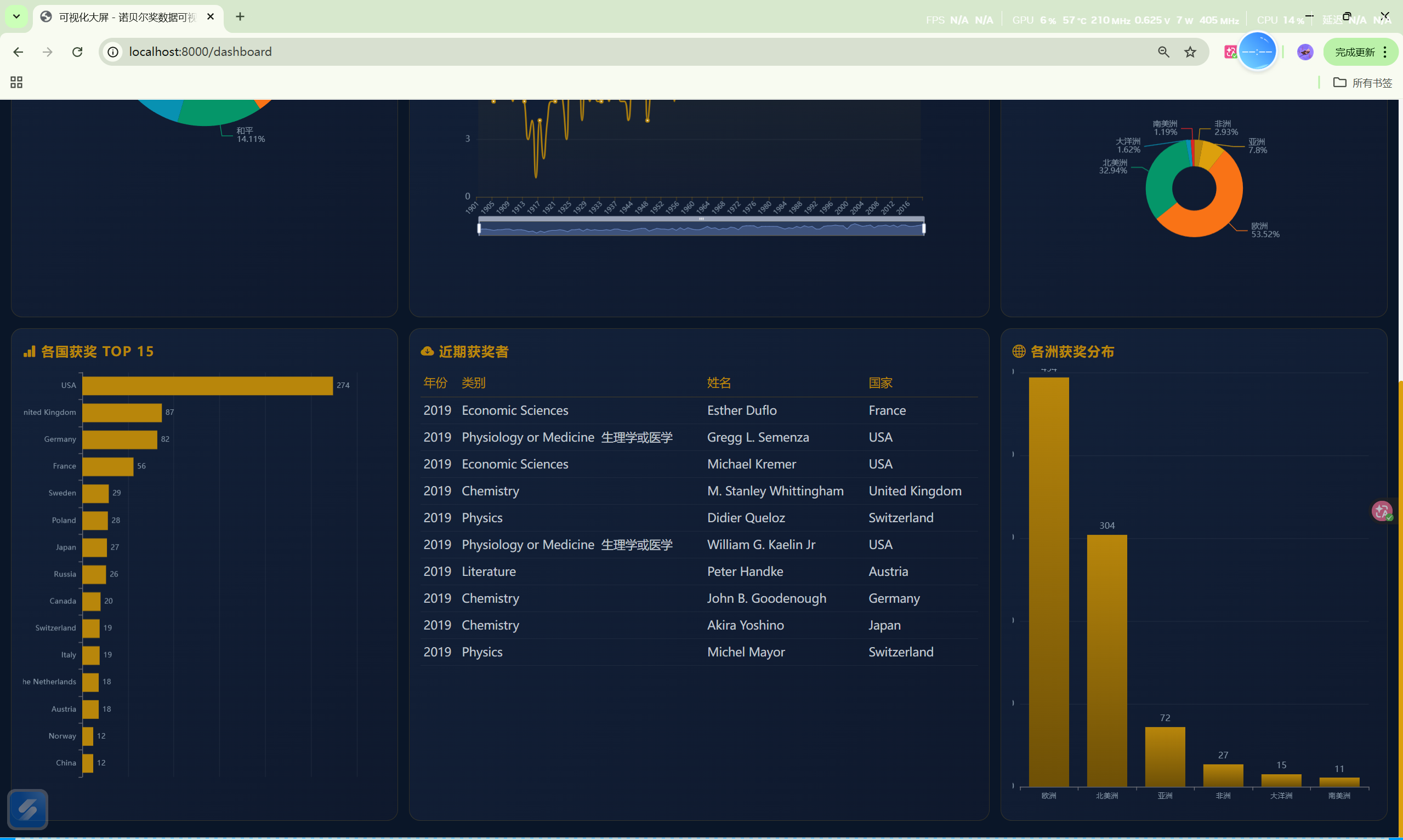1403x840 pixels.
Task: Open a new browser tab
Action: tap(240, 17)
